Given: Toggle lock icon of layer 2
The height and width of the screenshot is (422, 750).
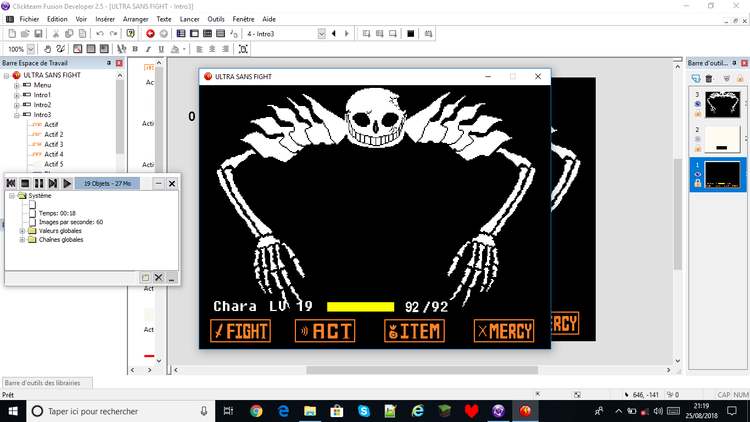Looking at the screenshot, I should pos(697,148).
